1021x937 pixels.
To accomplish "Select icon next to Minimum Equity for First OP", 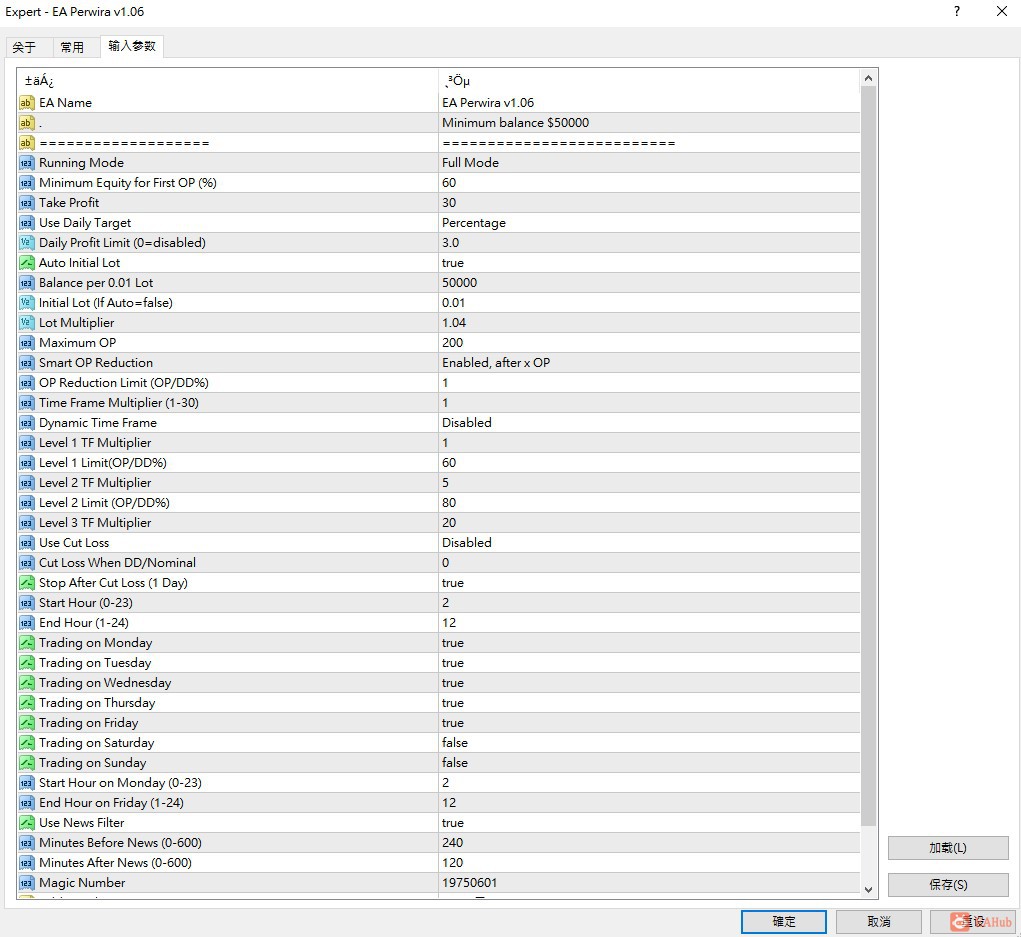I will 26,183.
